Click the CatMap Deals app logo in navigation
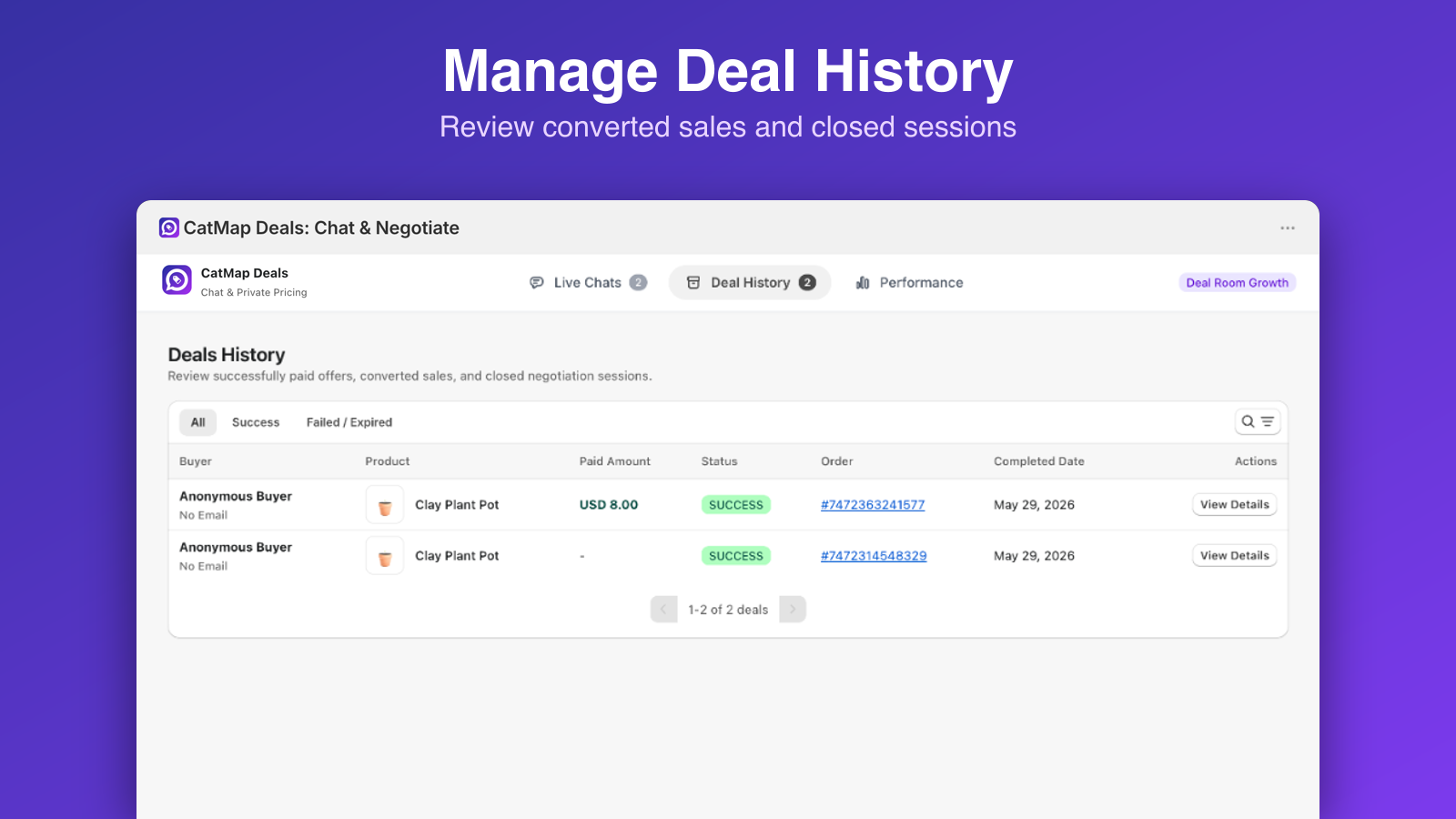The image size is (1456, 819). pos(177,280)
